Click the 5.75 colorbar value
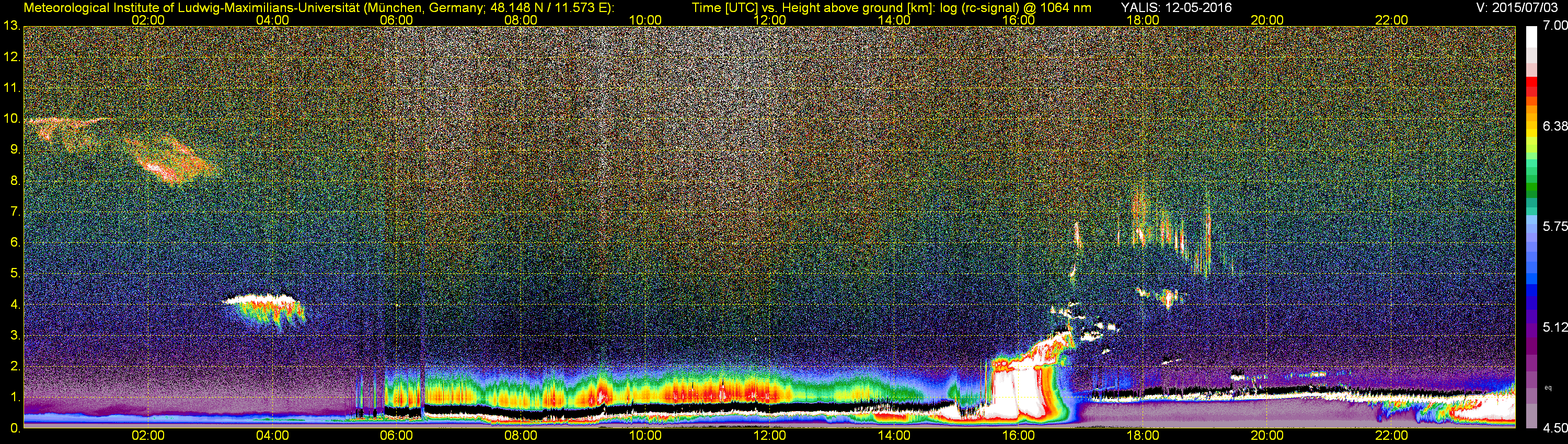Screen dimensions: 1568x444 [x=1554, y=226]
